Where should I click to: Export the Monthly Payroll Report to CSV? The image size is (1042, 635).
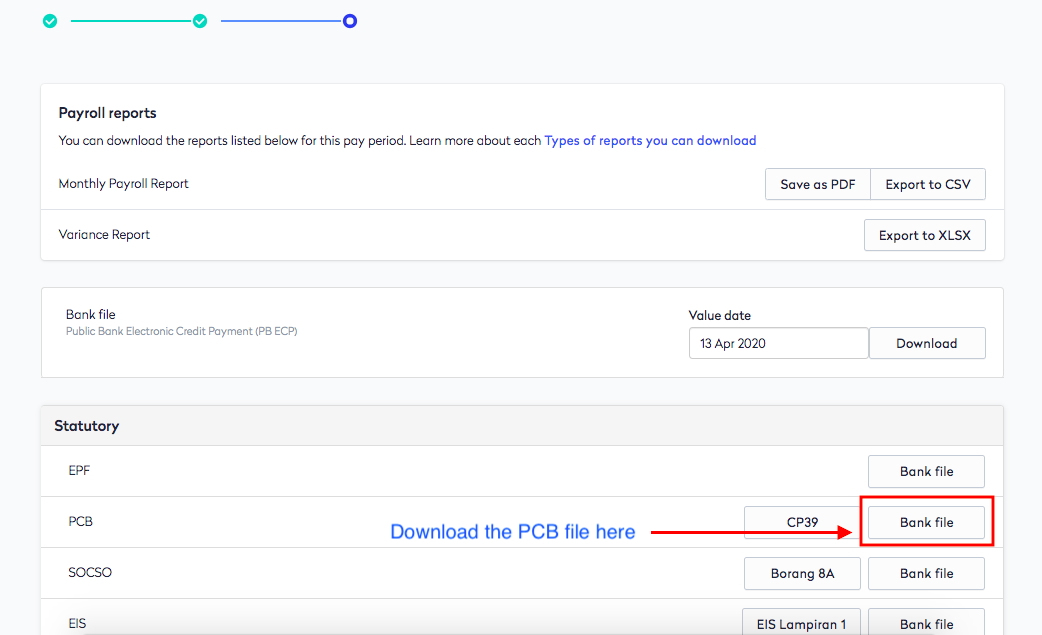coord(927,184)
